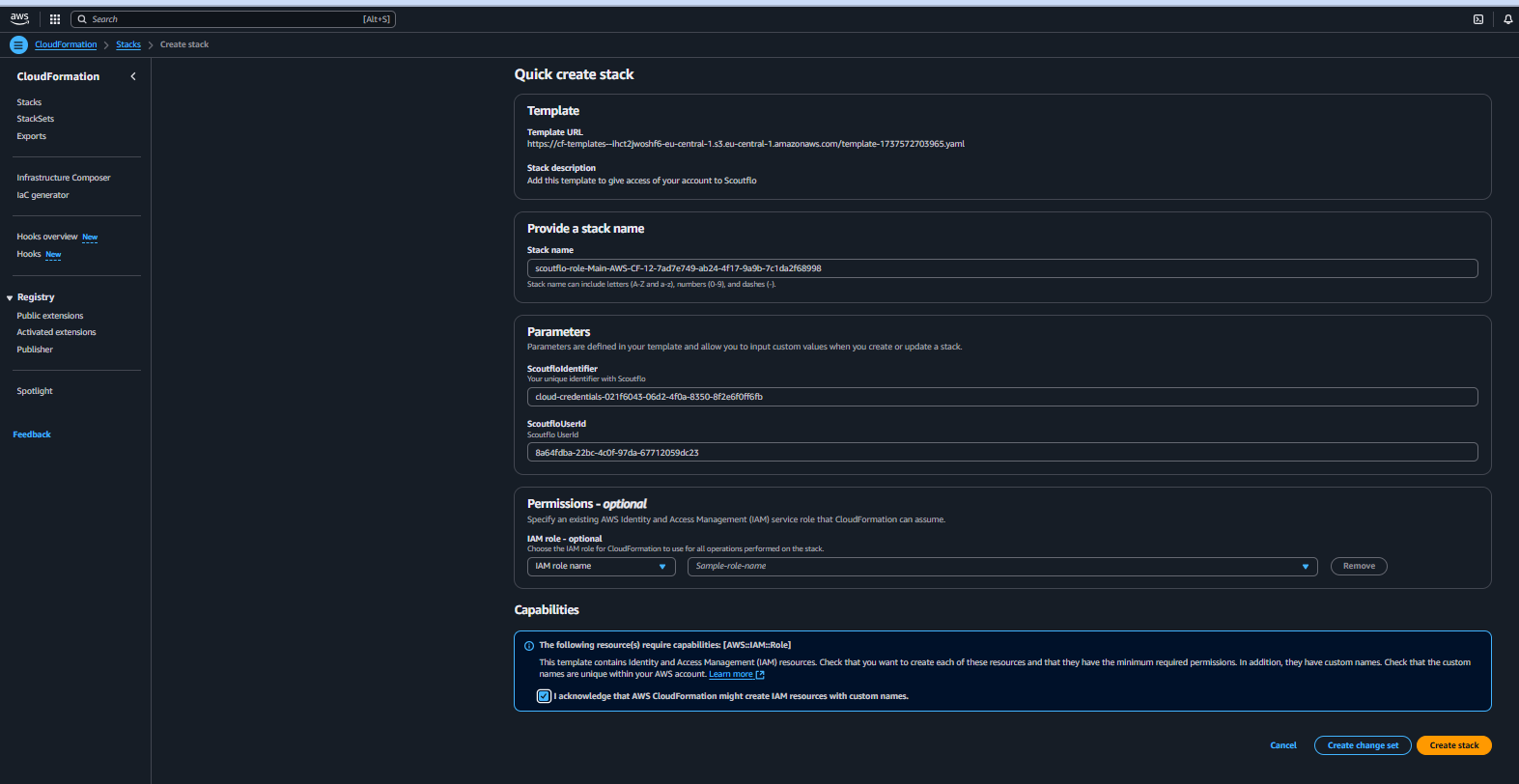The width and height of the screenshot is (1519, 784).
Task: Click the info icon in Capabilities box
Action: click(529, 646)
